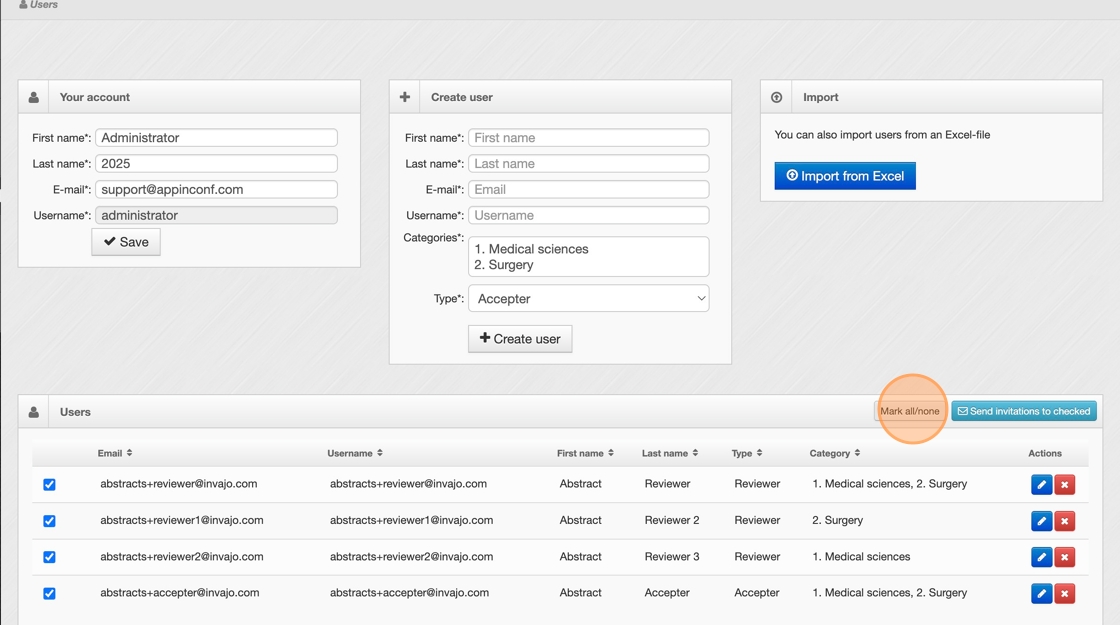Screen dimensions: 1120x625
Task: Edit the abstracts+reviewer1@invajo.com user
Action: (1041, 521)
